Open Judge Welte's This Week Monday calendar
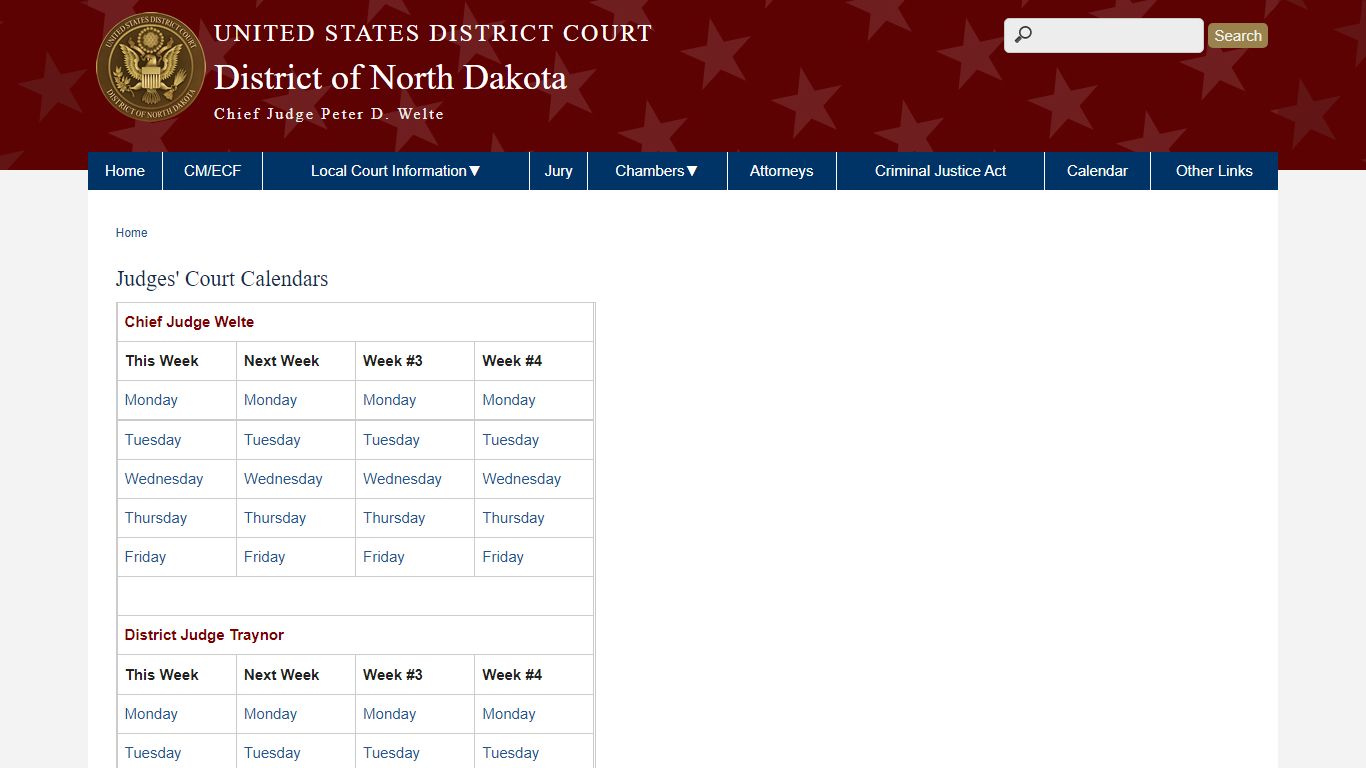The width and height of the screenshot is (1366, 768). coord(151,400)
